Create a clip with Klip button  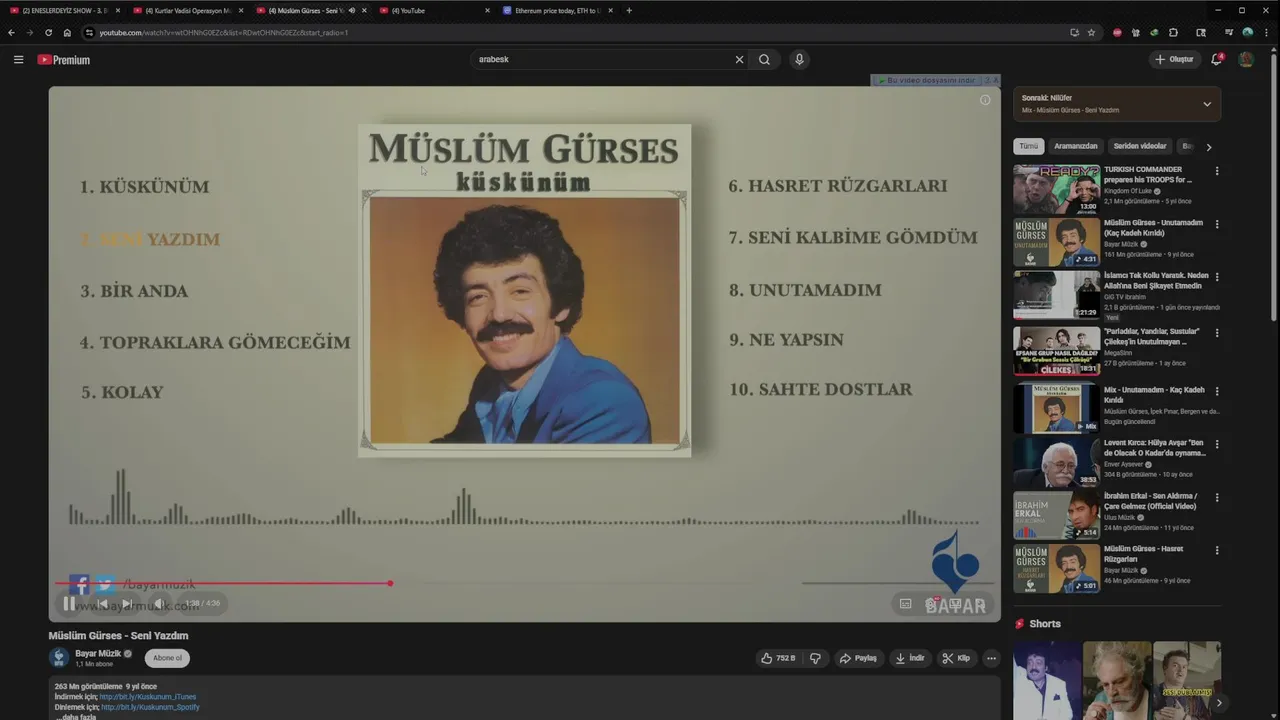(957, 658)
